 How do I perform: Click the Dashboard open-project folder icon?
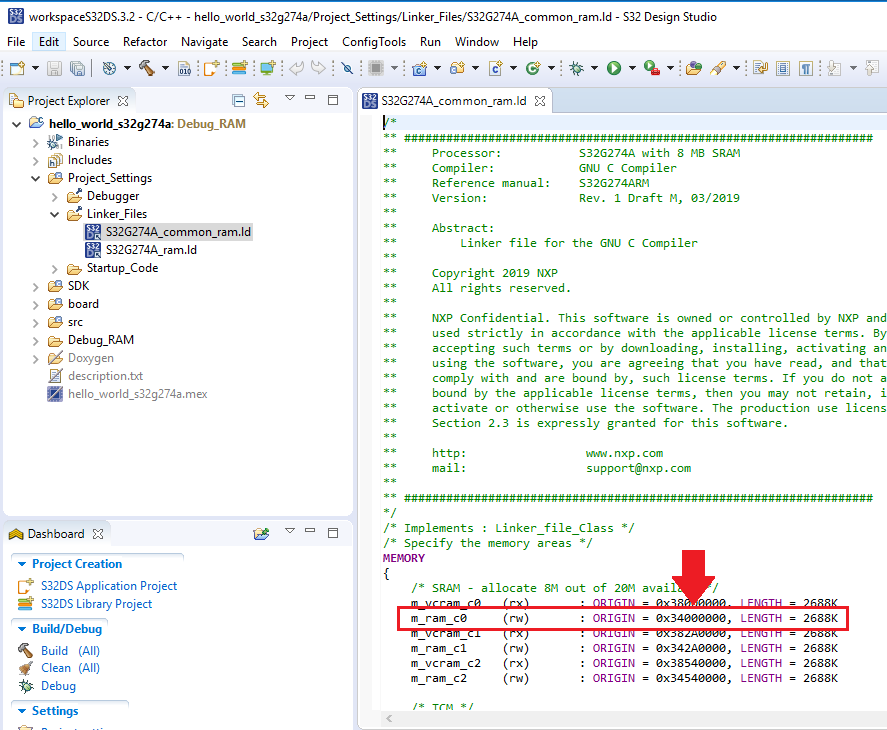point(261,534)
